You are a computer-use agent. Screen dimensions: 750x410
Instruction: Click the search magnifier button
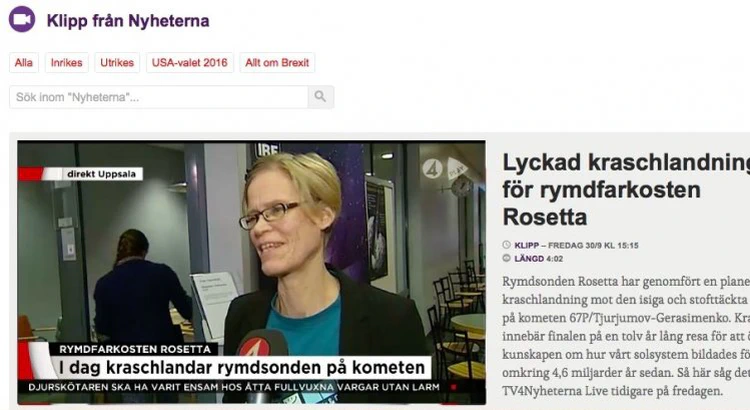tap(320, 97)
